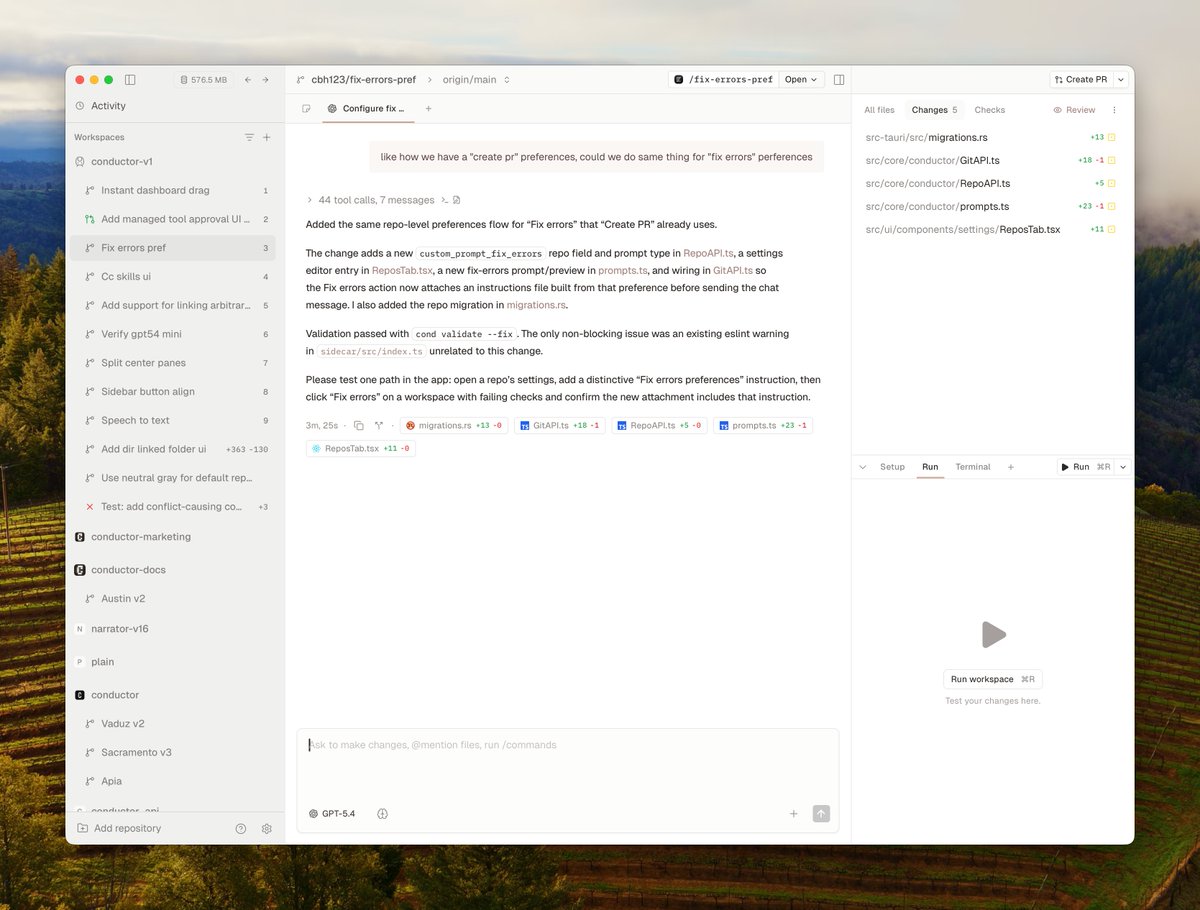Click the yellow modified marker for prompts.ts
Screen dimensions: 1200x910
click(1111, 206)
